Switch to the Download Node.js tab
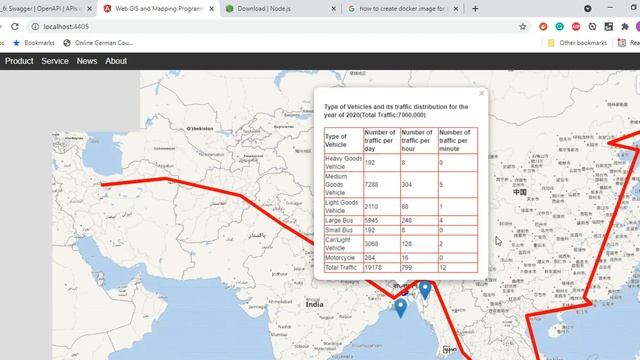The height and width of the screenshot is (360, 640). coord(281,9)
